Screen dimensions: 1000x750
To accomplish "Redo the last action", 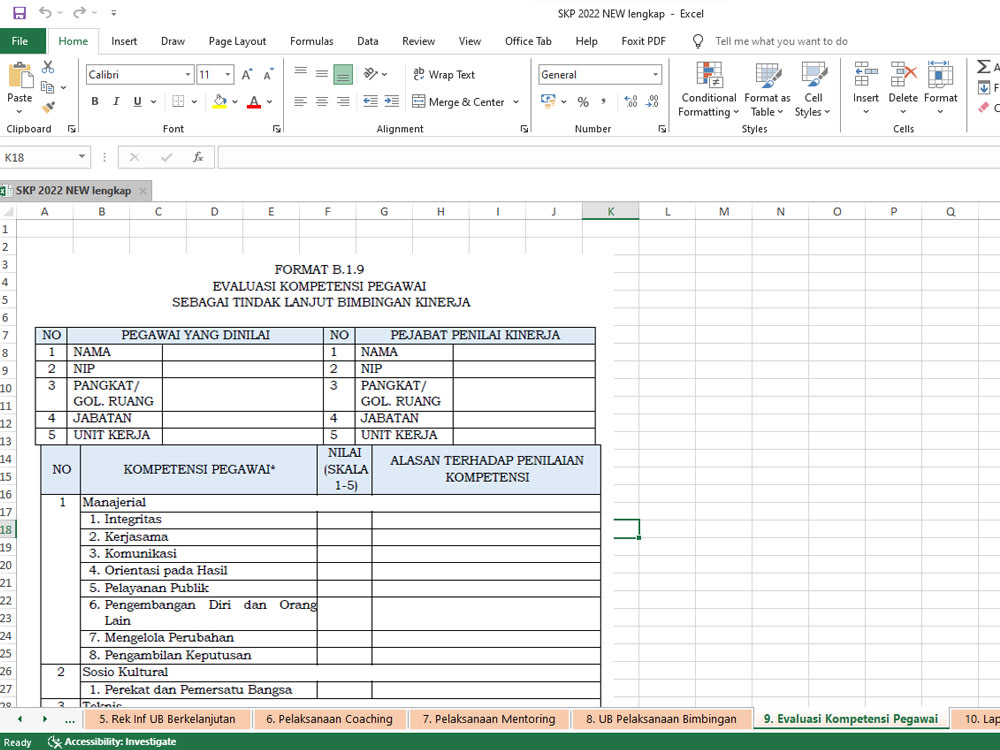I will pos(79,13).
